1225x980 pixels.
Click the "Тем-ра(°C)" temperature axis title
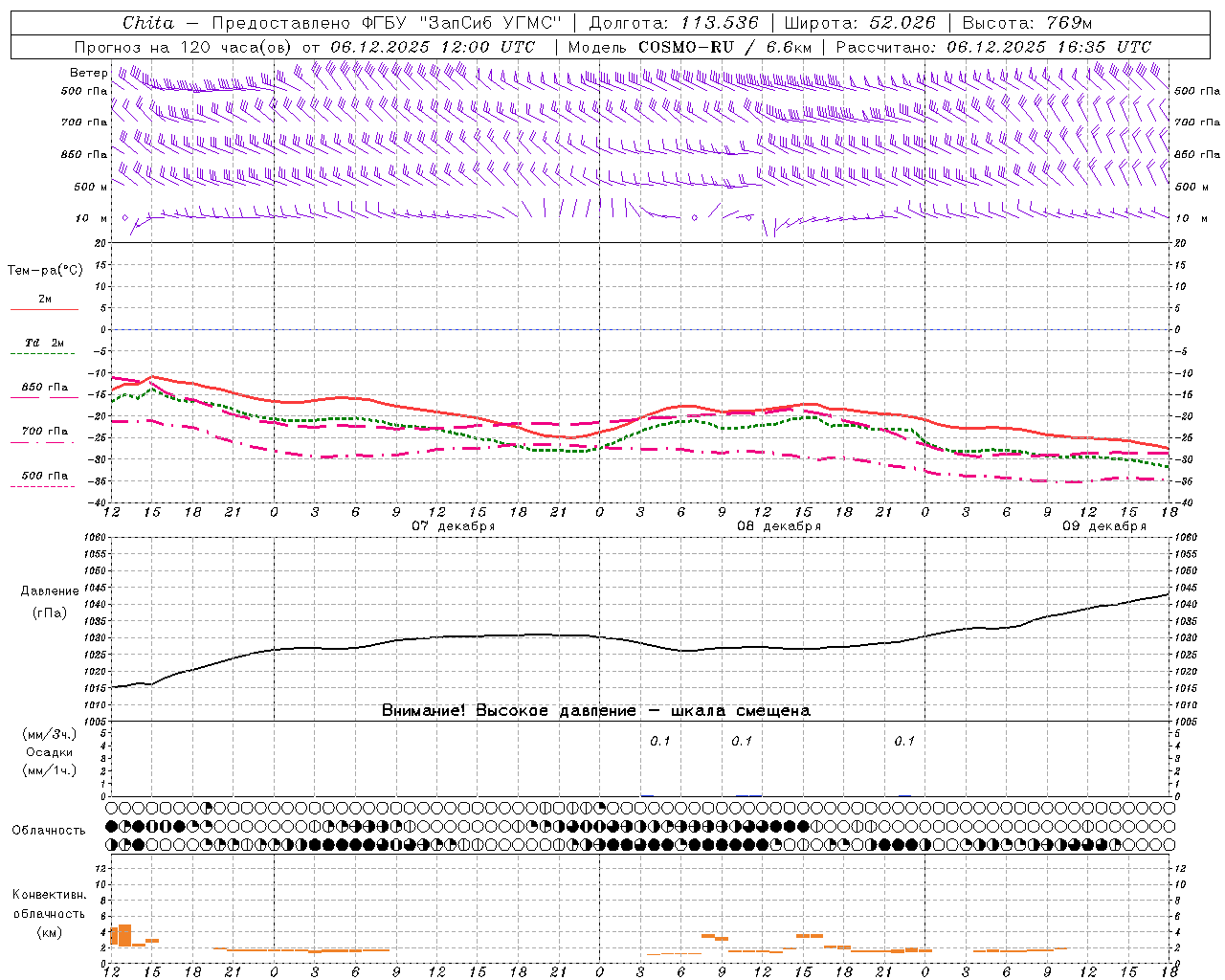coord(45,271)
